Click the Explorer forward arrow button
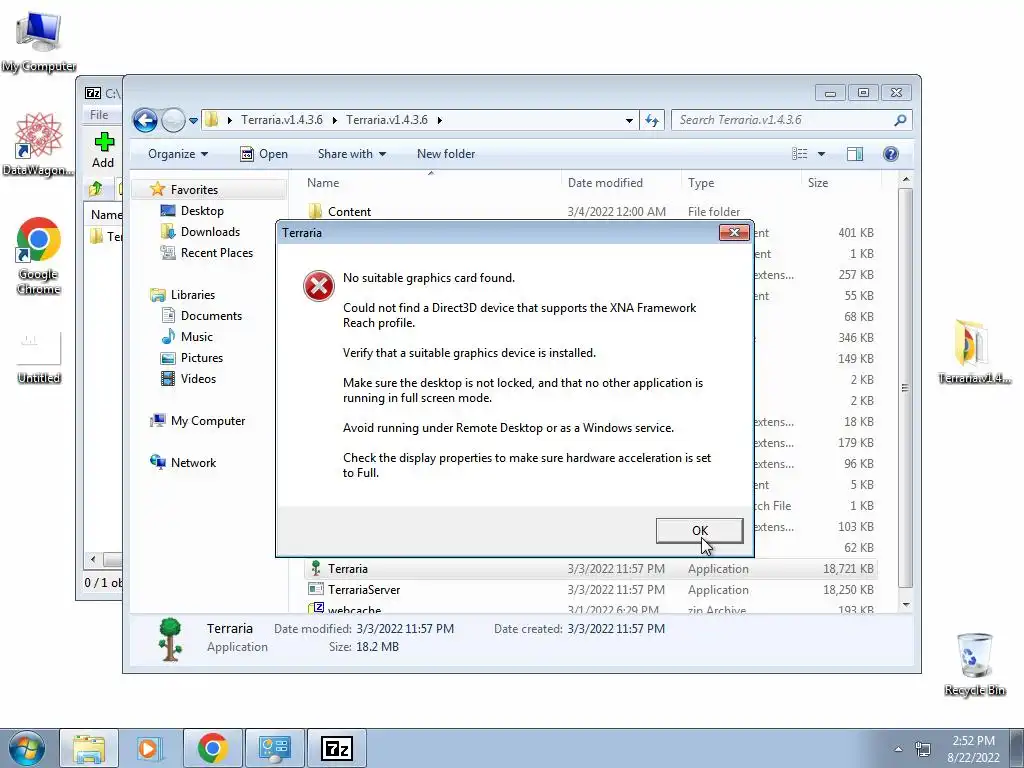 [x=173, y=120]
